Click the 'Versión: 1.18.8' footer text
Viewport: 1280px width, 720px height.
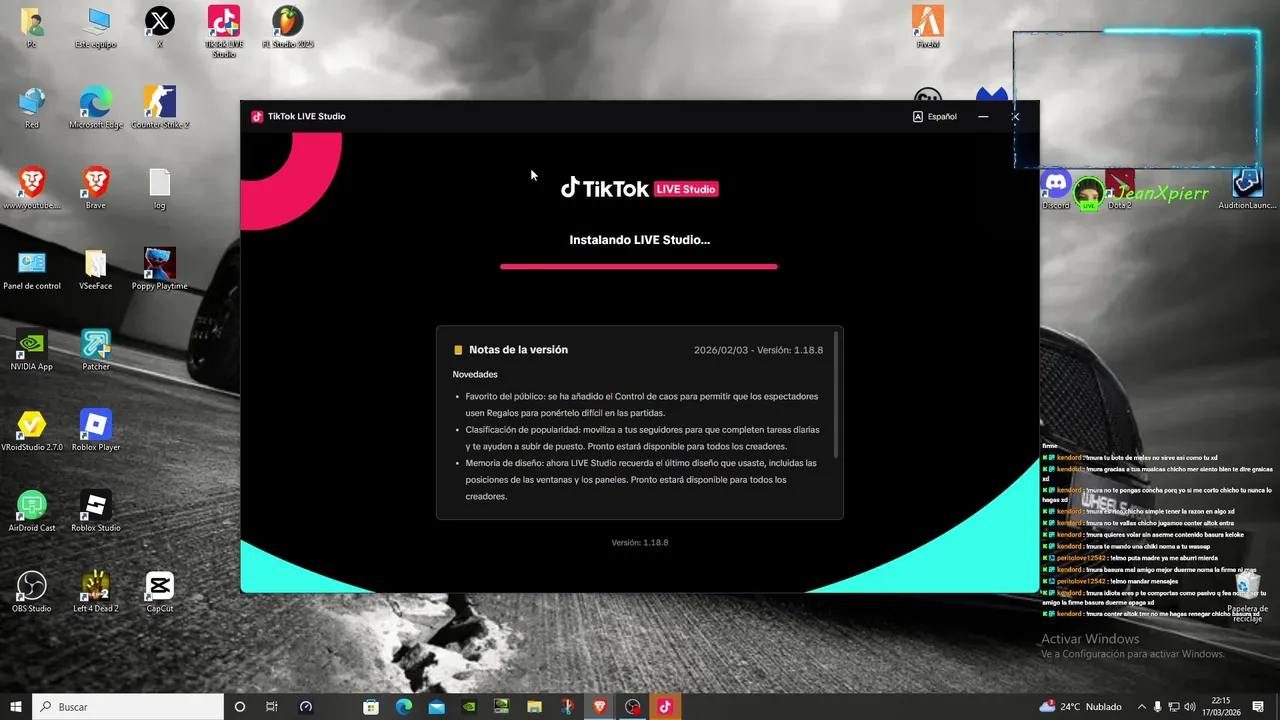click(640, 542)
